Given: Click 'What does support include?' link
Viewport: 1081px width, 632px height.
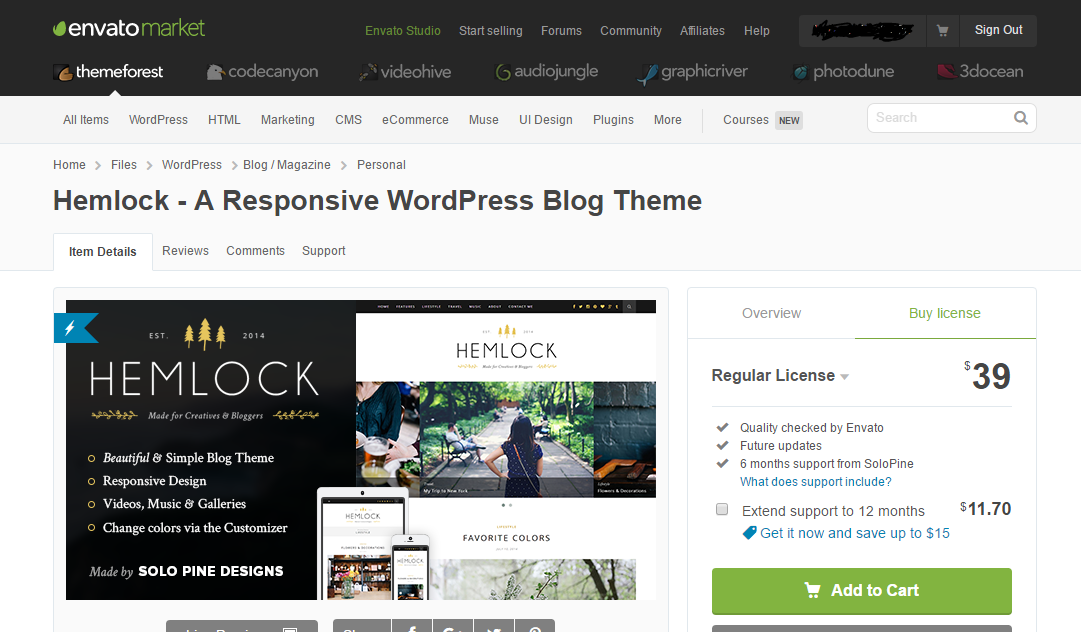Looking at the screenshot, I should click(x=816, y=482).
